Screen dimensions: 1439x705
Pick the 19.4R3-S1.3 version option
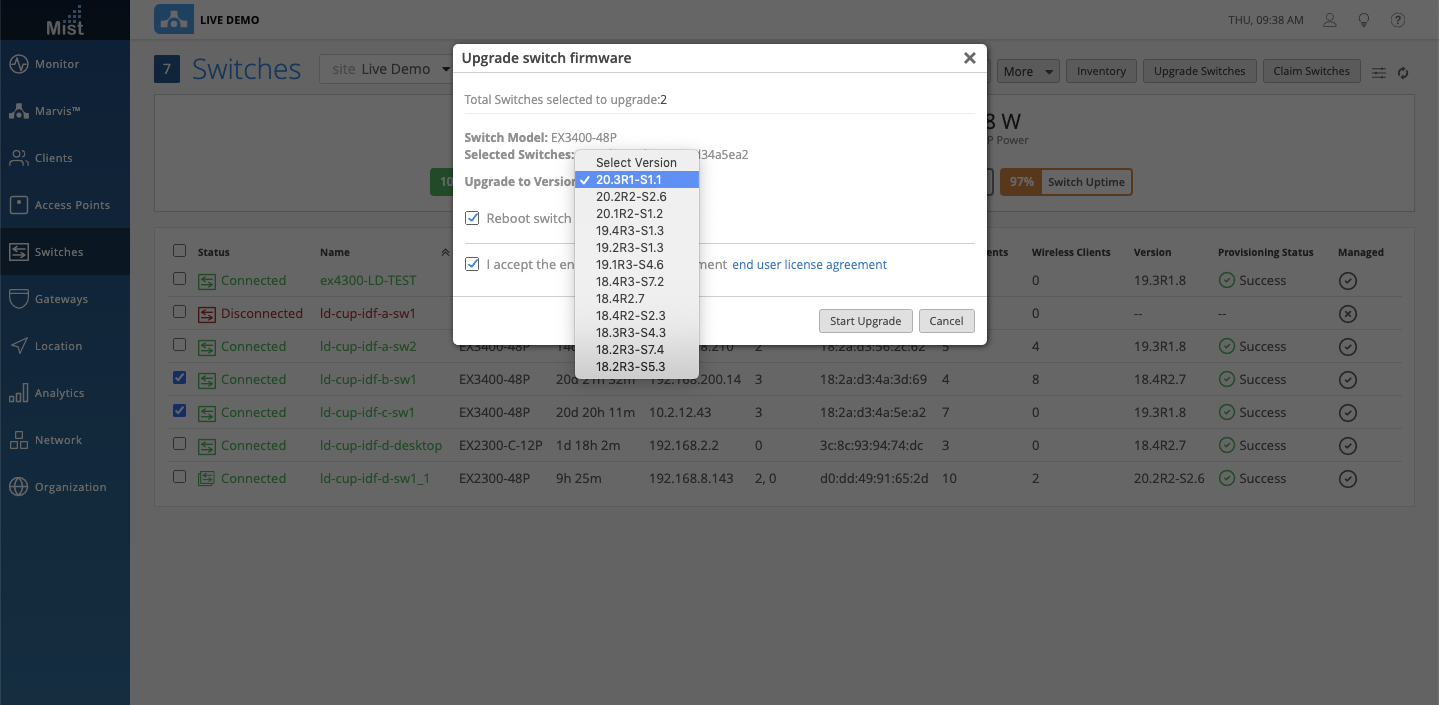click(629, 231)
